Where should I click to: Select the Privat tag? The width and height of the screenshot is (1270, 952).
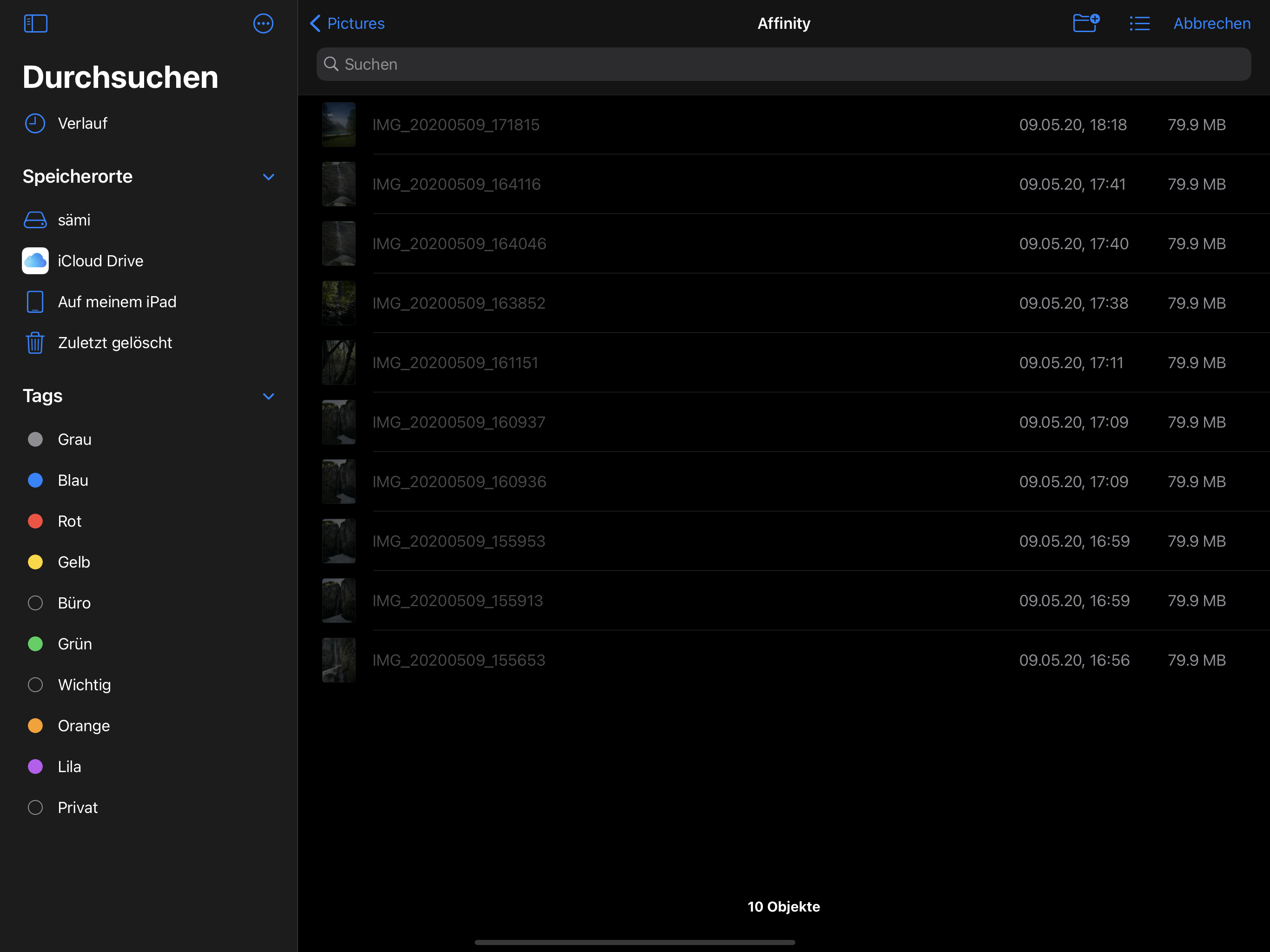click(149, 808)
